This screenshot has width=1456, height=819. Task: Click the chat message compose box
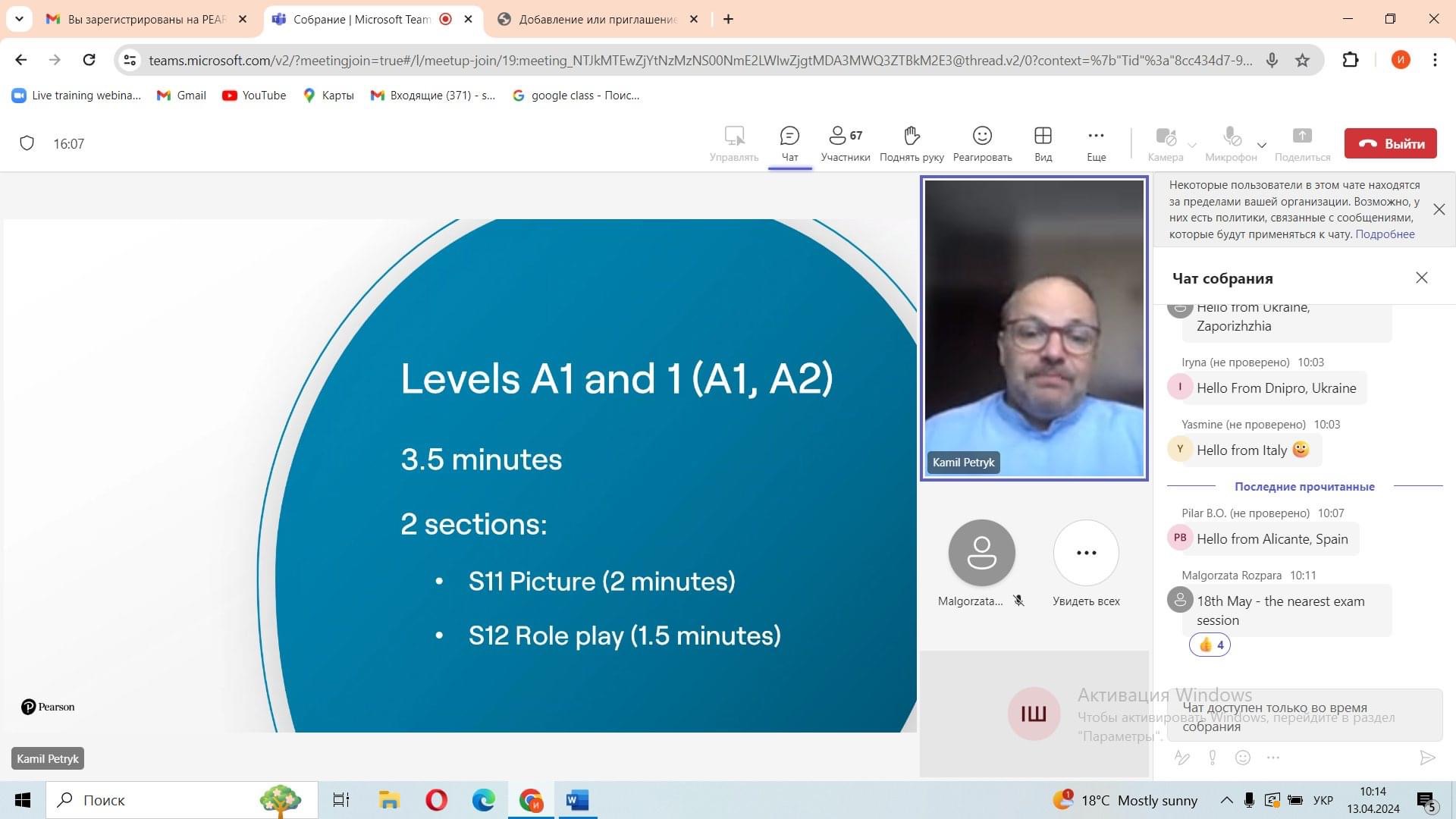coord(1304,716)
